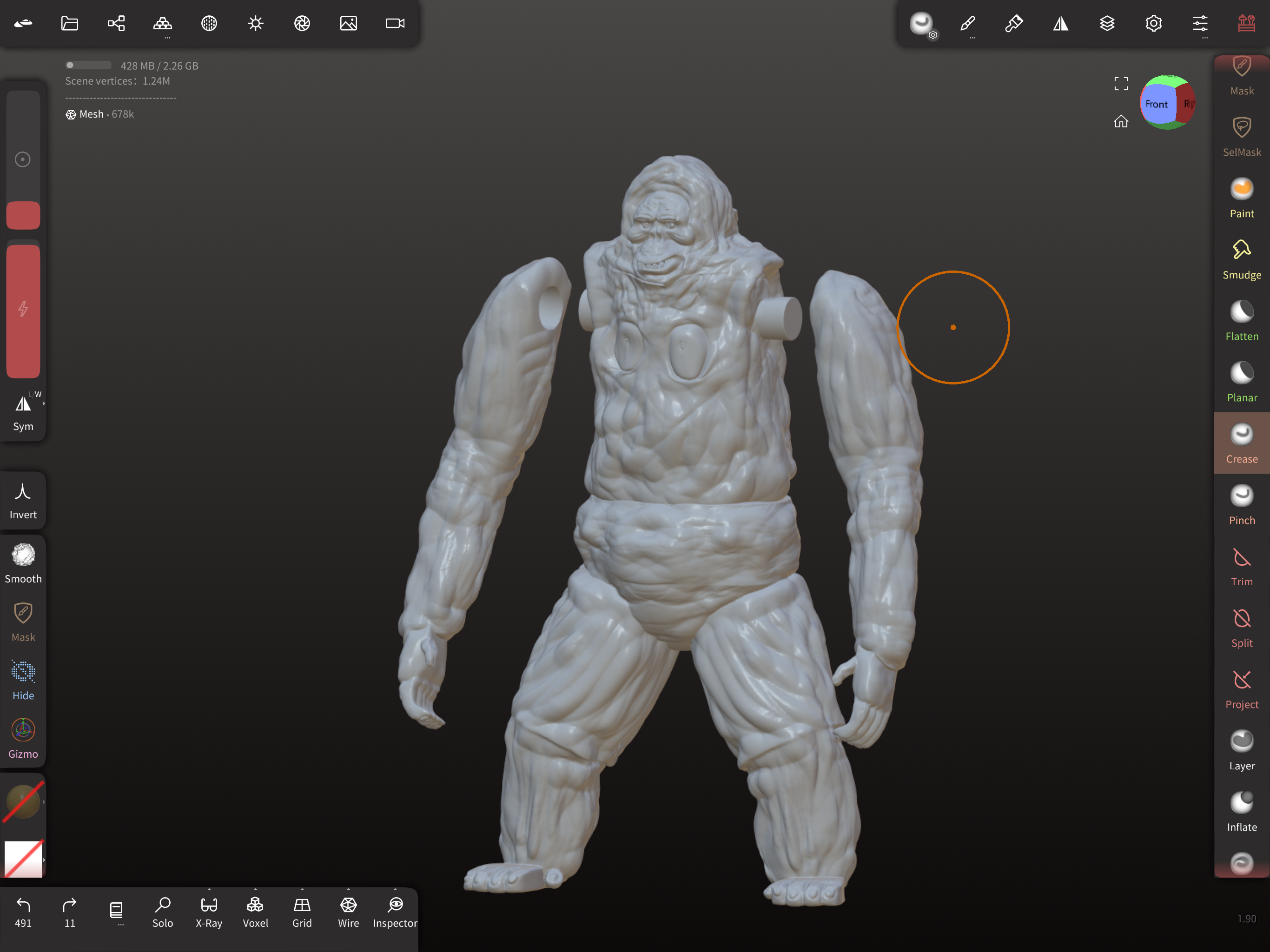Toggle the Inspector view
Image resolution: width=1270 pixels, height=952 pixels.
click(395, 912)
